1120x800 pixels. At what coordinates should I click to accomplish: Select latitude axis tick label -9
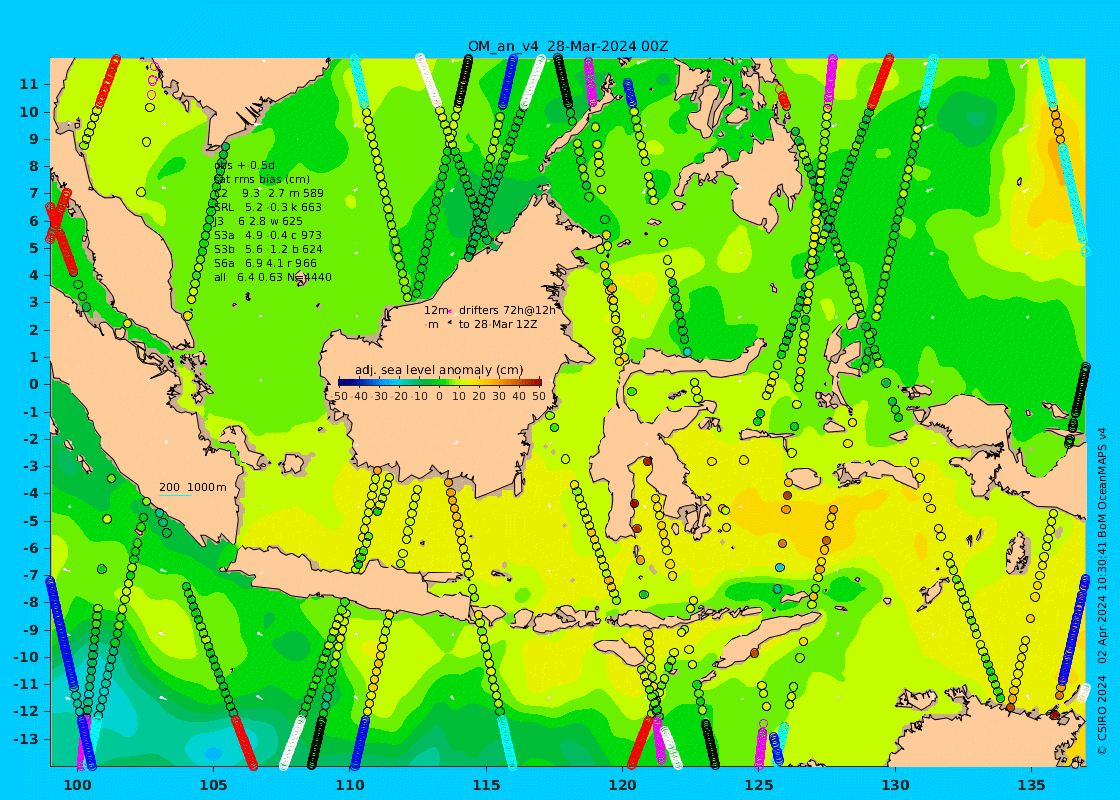31,629
